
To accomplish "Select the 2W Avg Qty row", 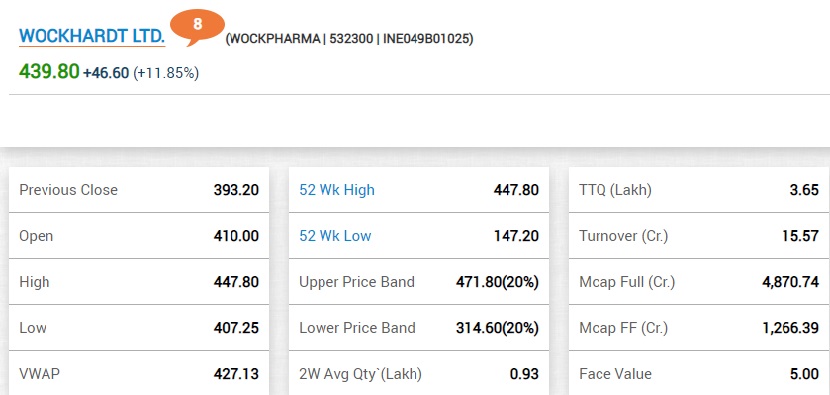I will coord(419,373).
